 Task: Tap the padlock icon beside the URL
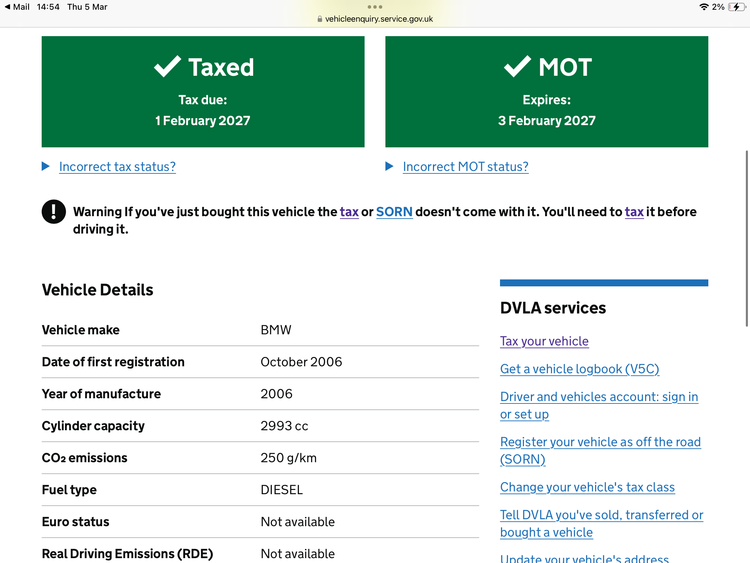(320, 19)
